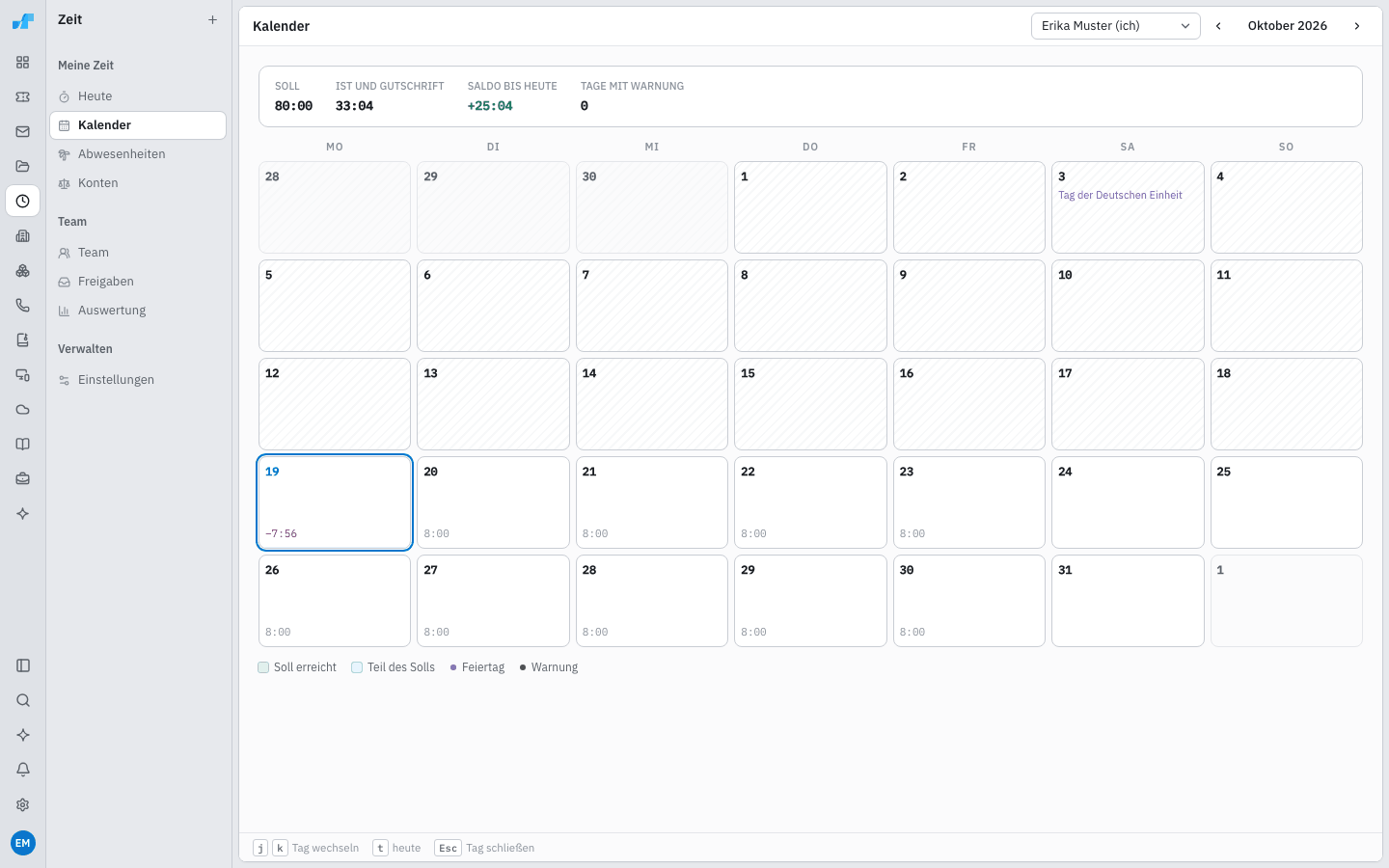Viewport: 1389px width, 868px height.
Task: Open the cloud icon in the left rail
Action: 23,410
